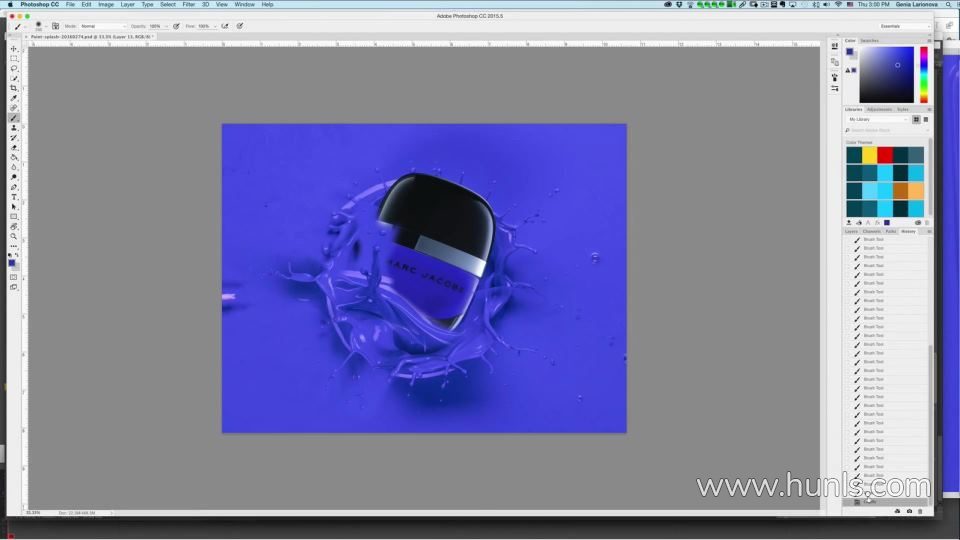Open the Color panel options menu
This screenshot has height=540, width=960.
(929, 41)
